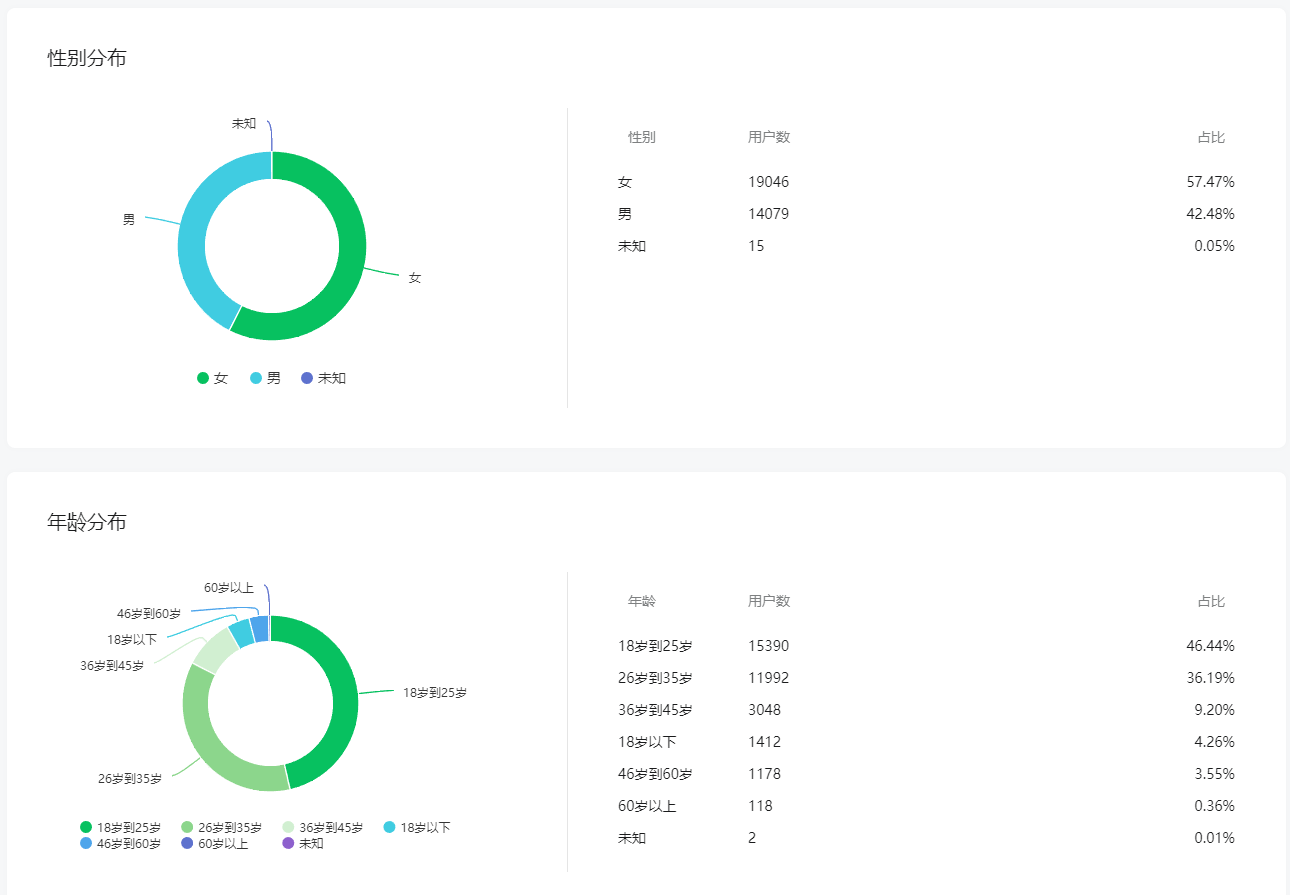This screenshot has width=1290, height=895.
Task: Click the 46.44% share value
Action: point(1211,646)
